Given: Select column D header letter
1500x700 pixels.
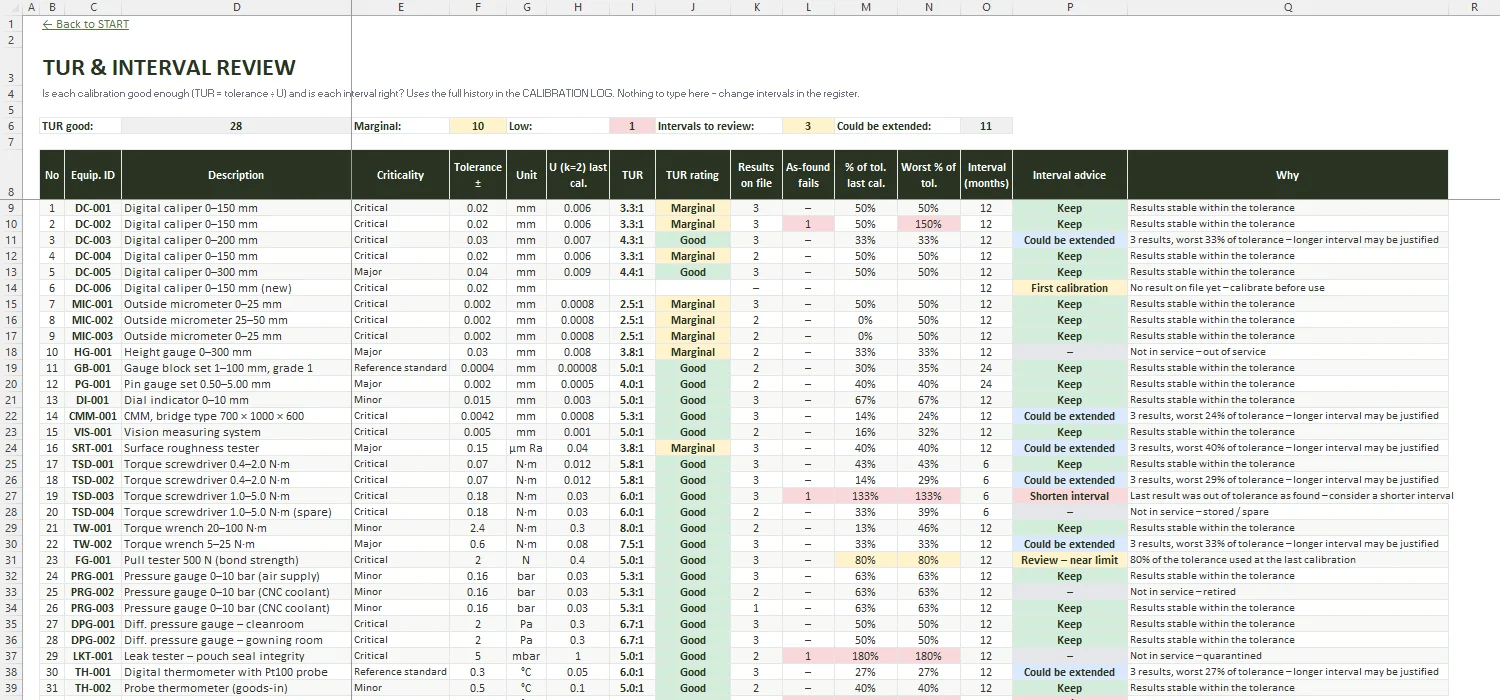Looking at the screenshot, I should tap(236, 8).
